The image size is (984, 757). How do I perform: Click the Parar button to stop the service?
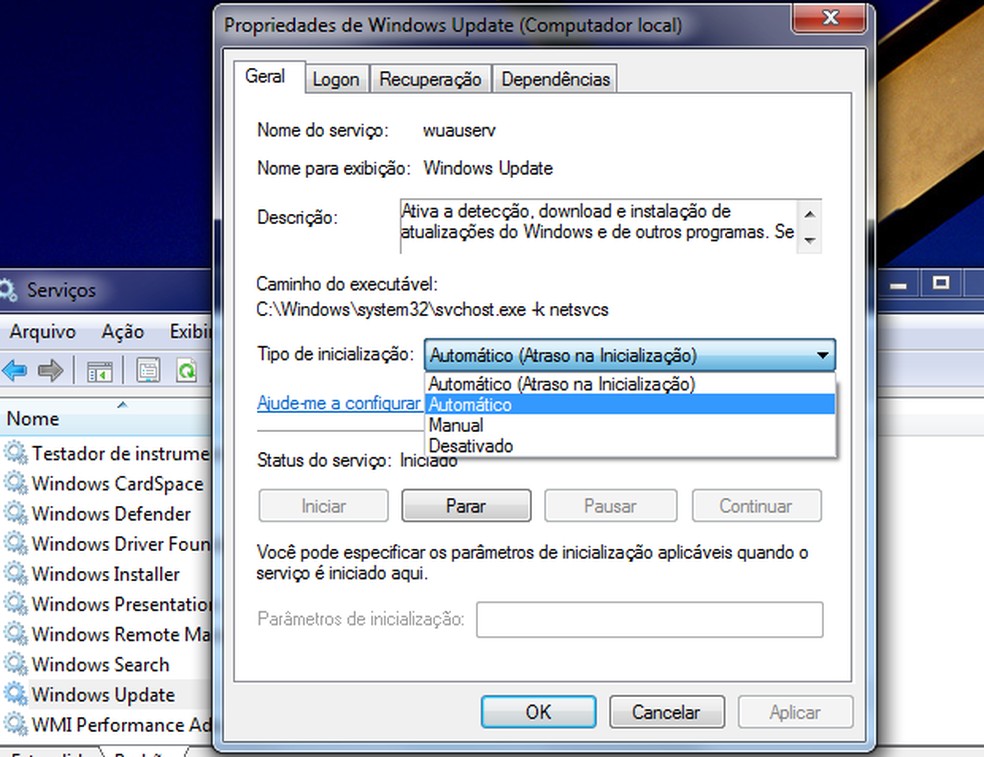(466, 505)
